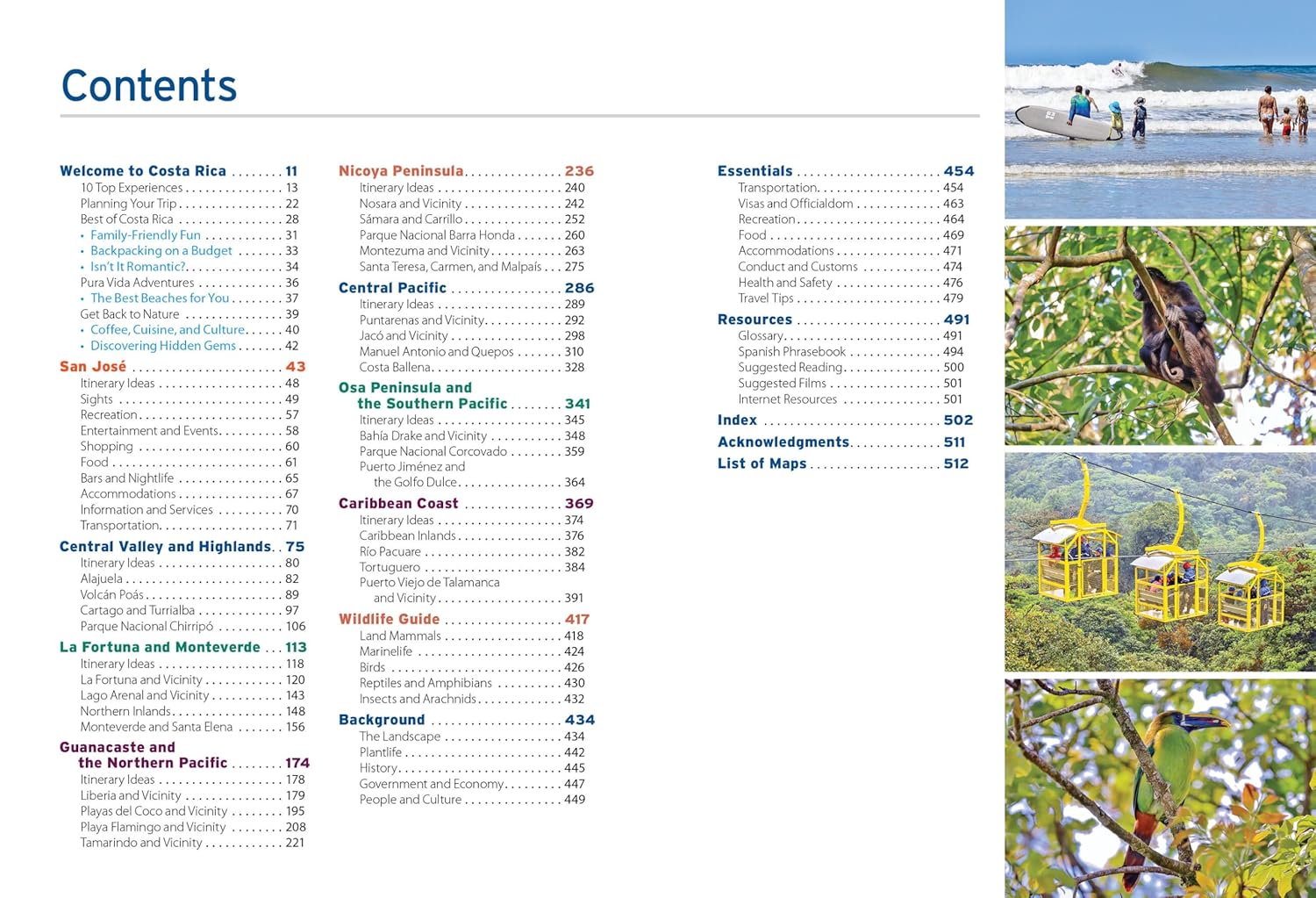Click the La Fortuna and Monteverde heading
The width and height of the screenshot is (1316, 898).
point(160,648)
